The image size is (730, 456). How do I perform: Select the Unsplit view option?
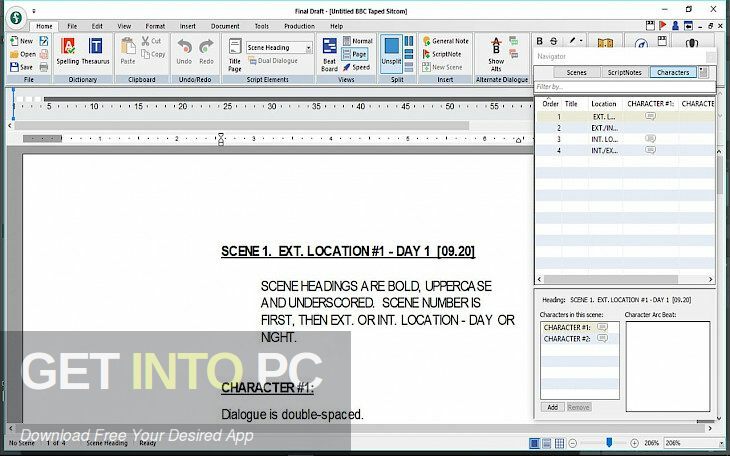(392, 54)
